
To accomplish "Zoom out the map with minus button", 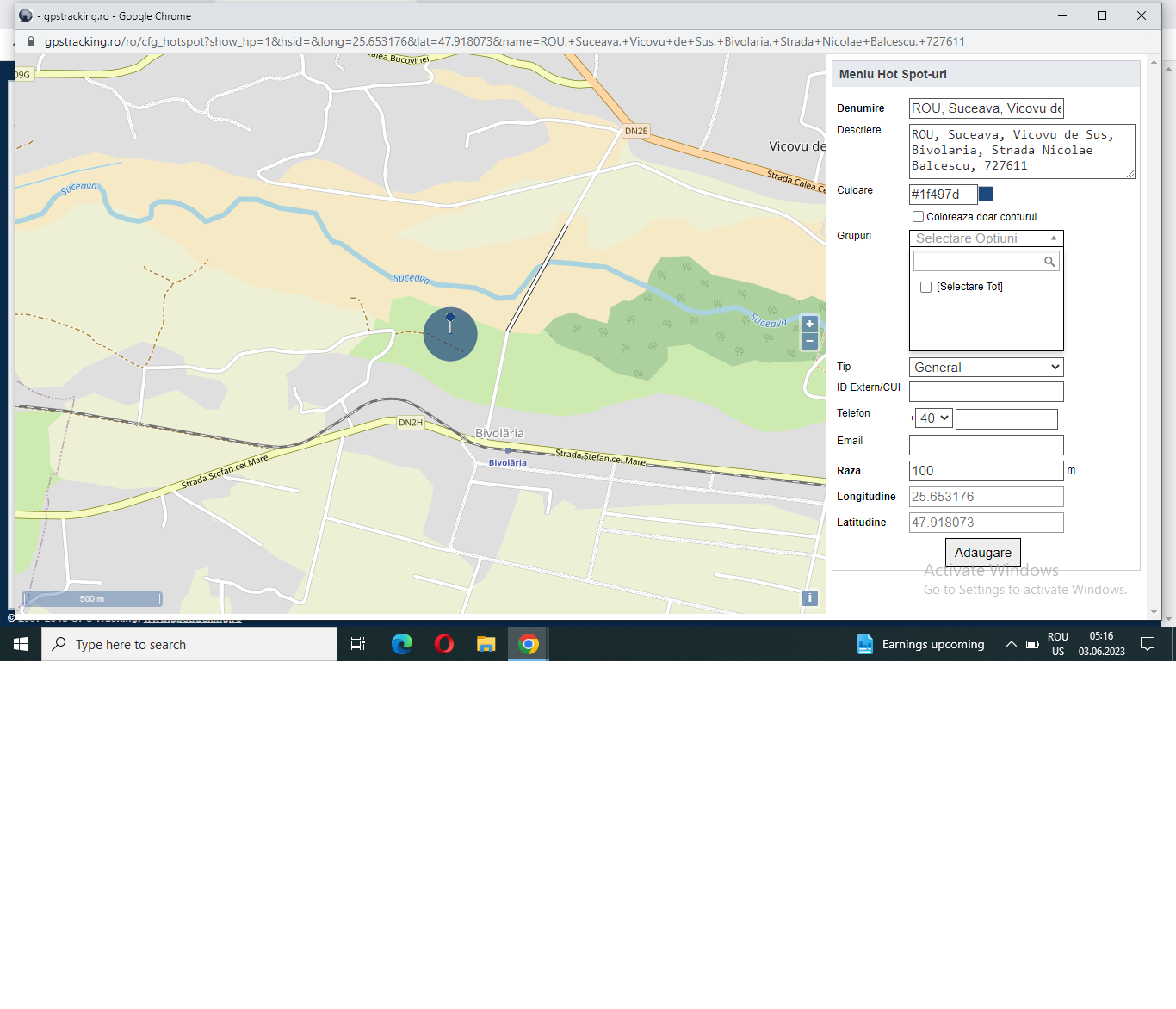I will (x=809, y=342).
